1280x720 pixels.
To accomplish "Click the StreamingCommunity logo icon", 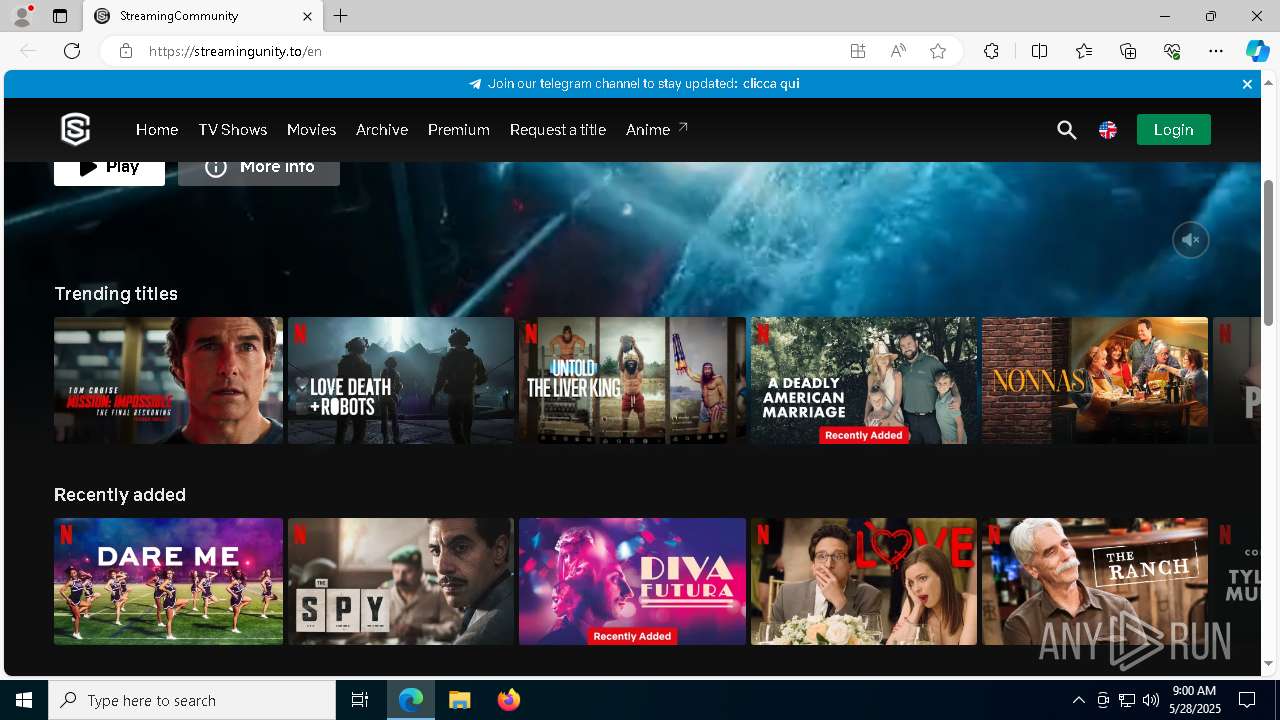I will coord(76,129).
